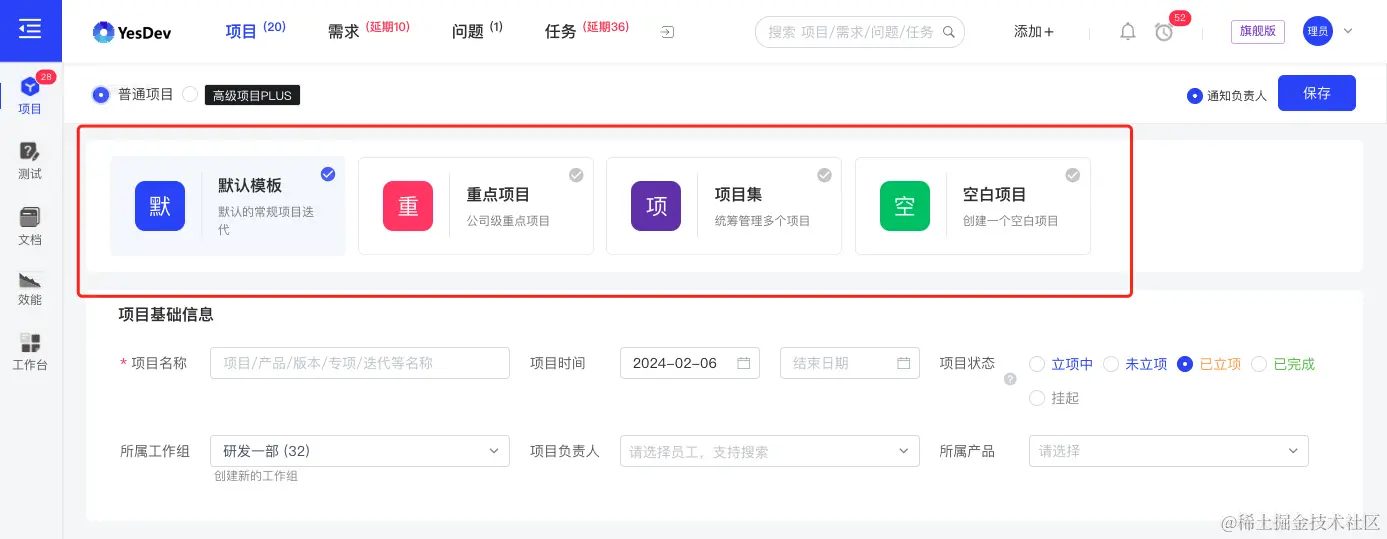This screenshot has height=539, width=1387.
Task: Select the 普通项目 radio button
Action: [100, 94]
